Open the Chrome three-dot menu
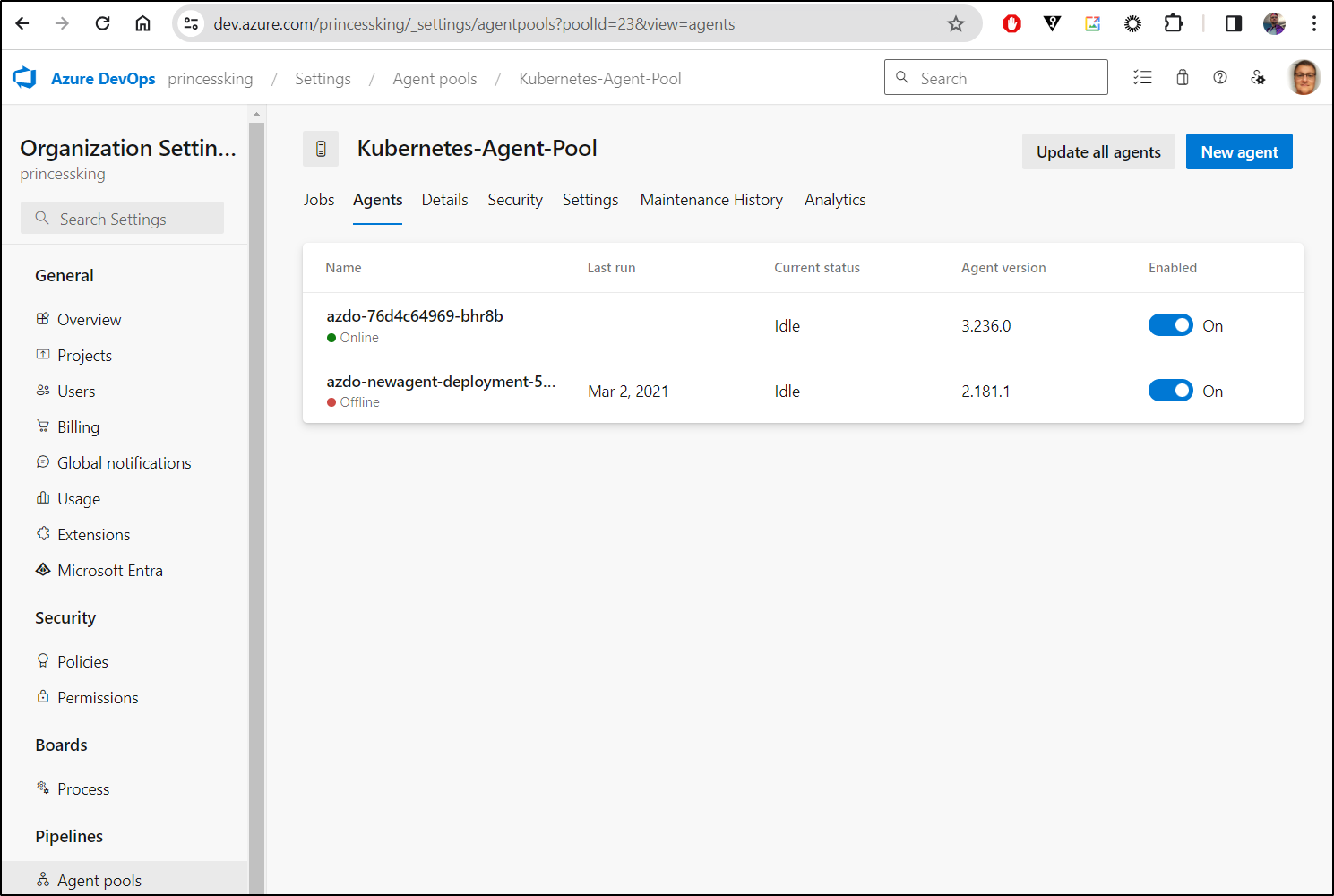This screenshot has width=1334, height=896. click(x=1313, y=23)
